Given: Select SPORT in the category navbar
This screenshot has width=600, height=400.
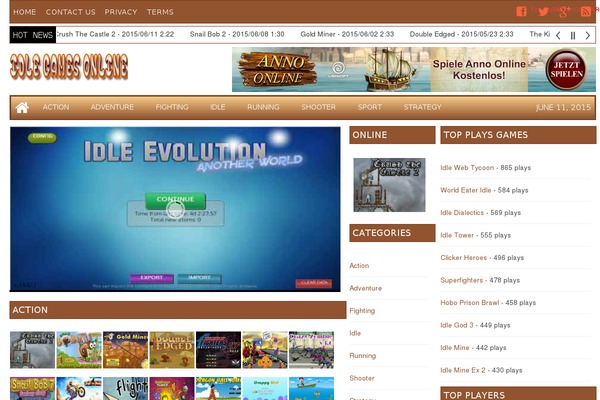Looking at the screenshot, I should point(370,107).
